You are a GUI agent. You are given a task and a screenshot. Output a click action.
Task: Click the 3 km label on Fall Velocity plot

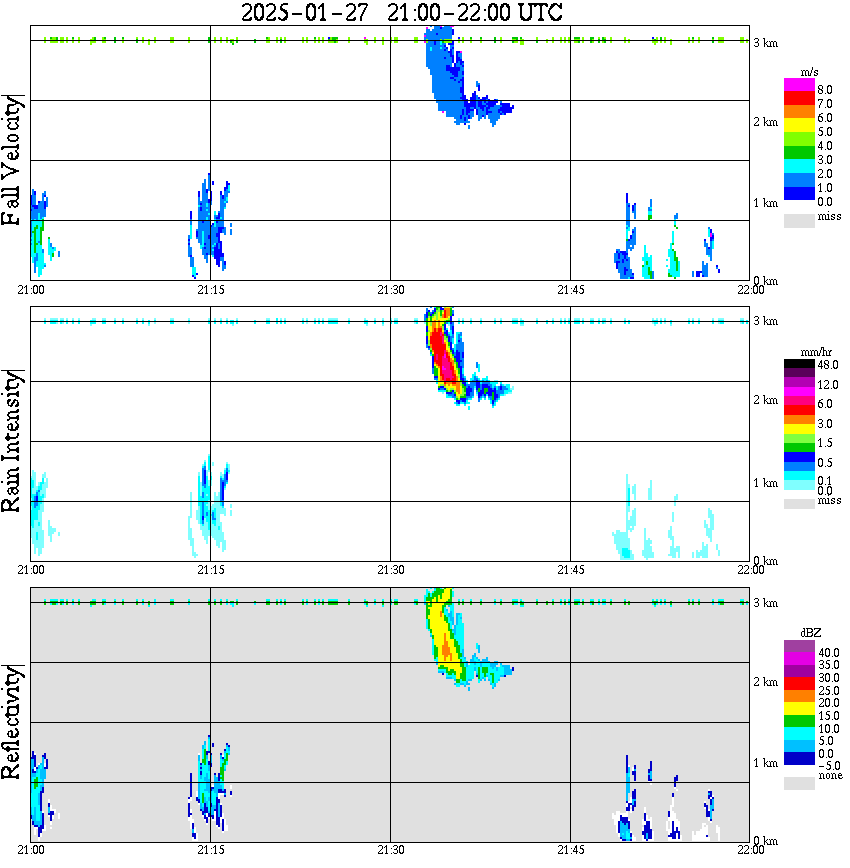tap(765, 43)
